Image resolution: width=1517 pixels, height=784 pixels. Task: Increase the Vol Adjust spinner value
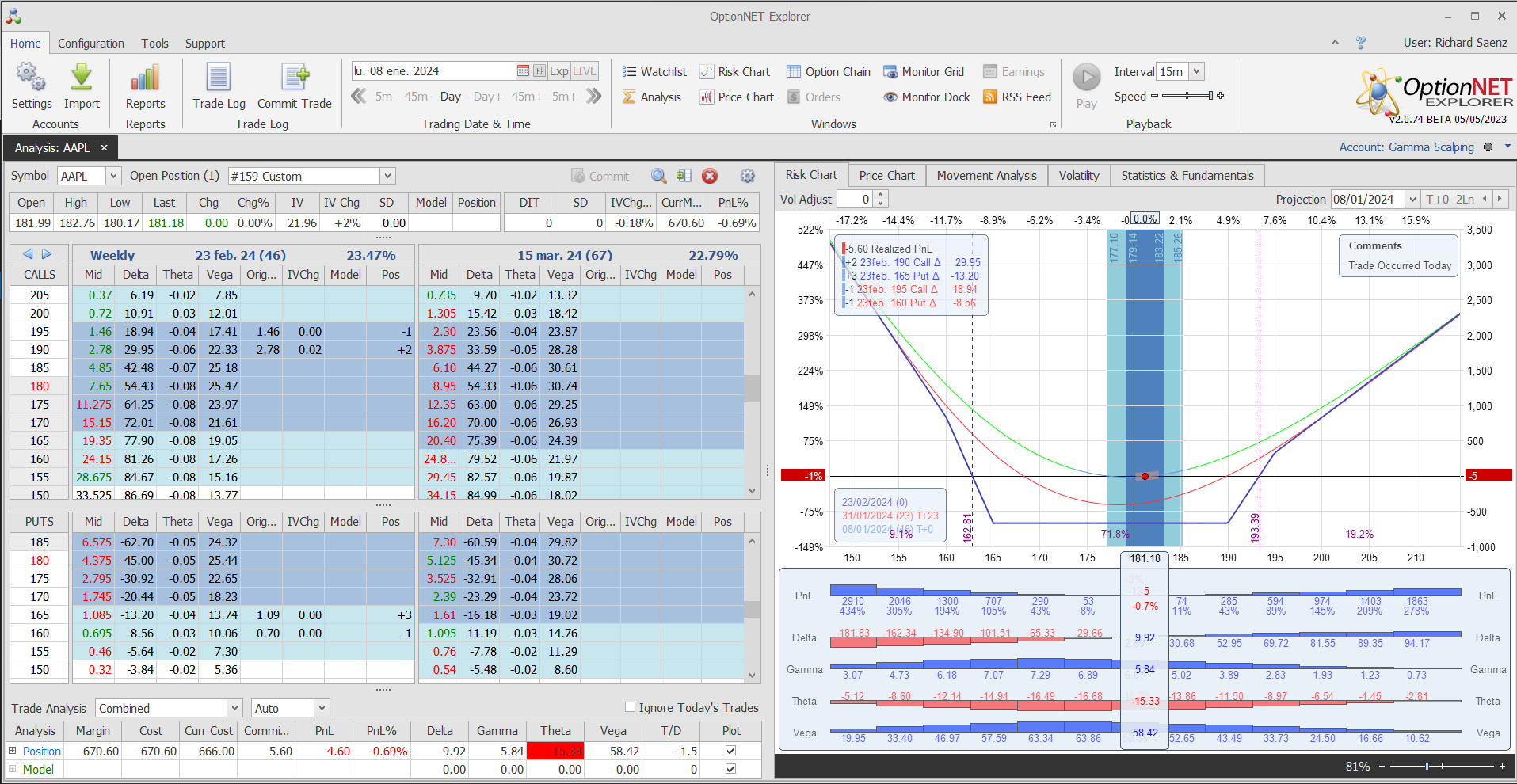[x=881, y=196]
